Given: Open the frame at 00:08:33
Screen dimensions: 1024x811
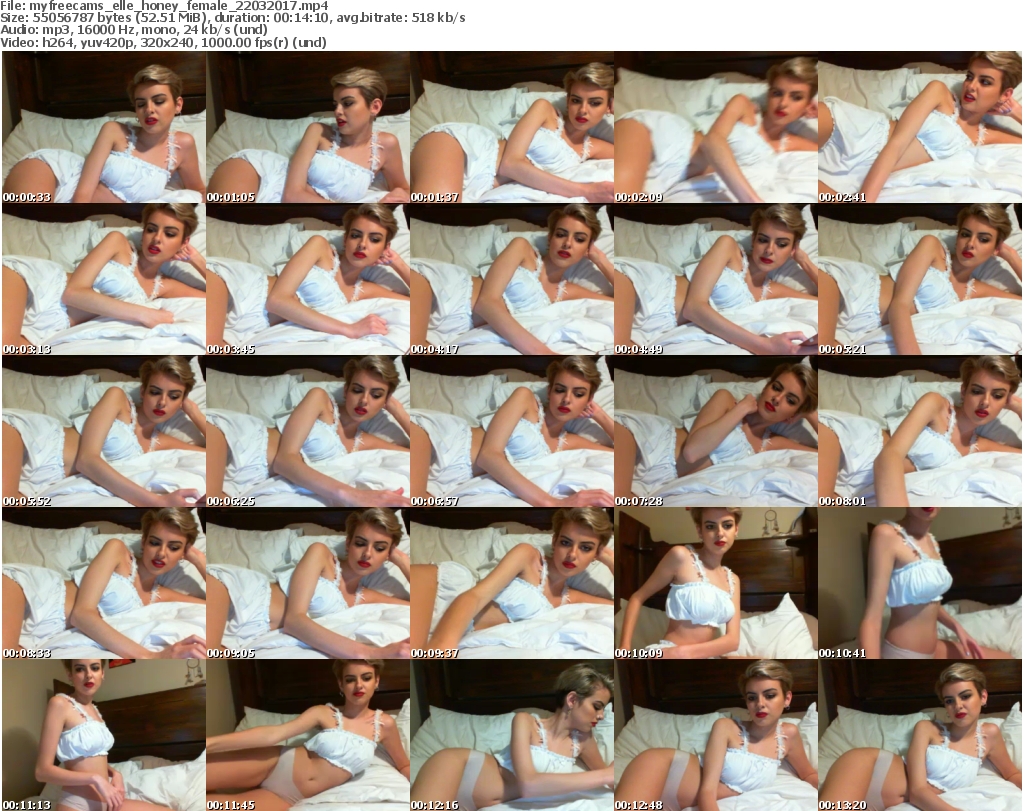Looking at the screenshot, I should click(x=104, y=584).
